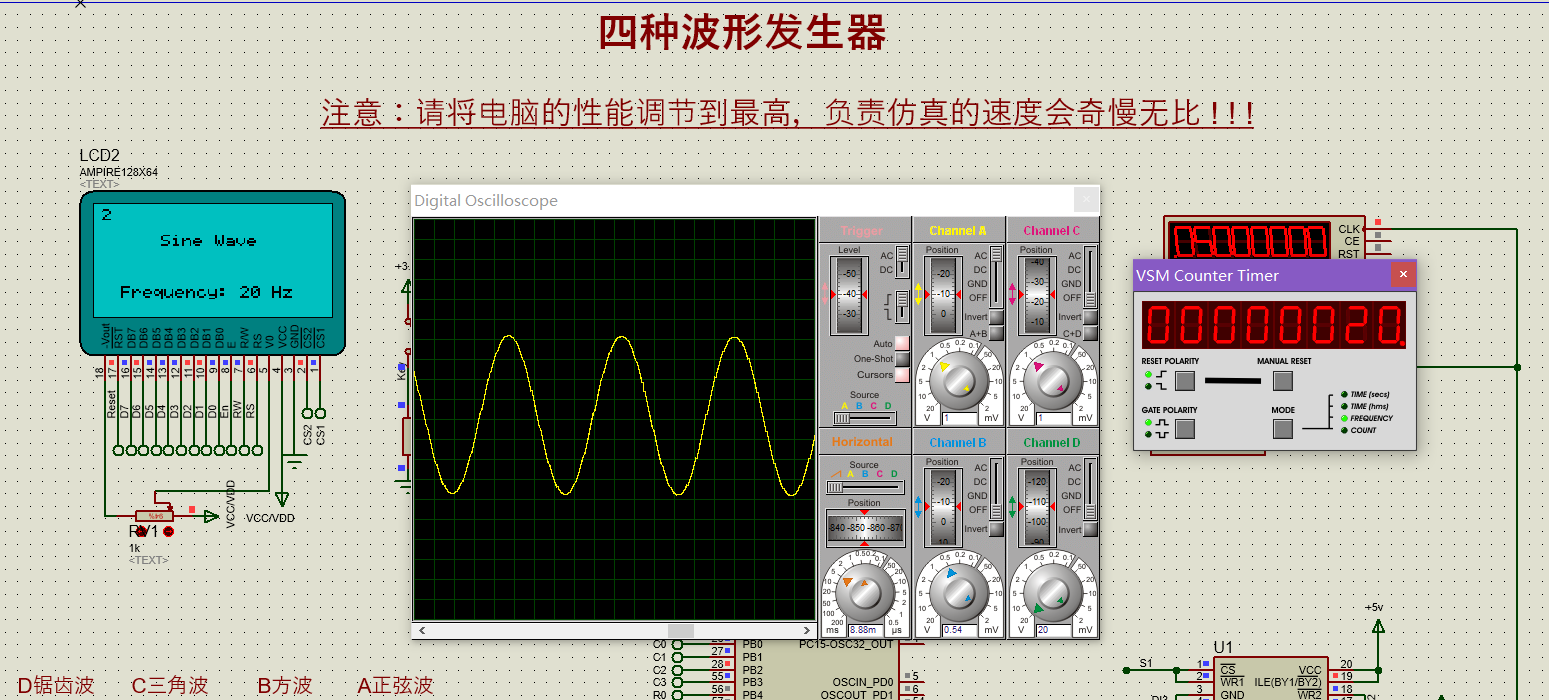Click the oscilloscope scrollbar right arrow
1549x700 pixels.
tap(808, 631)
